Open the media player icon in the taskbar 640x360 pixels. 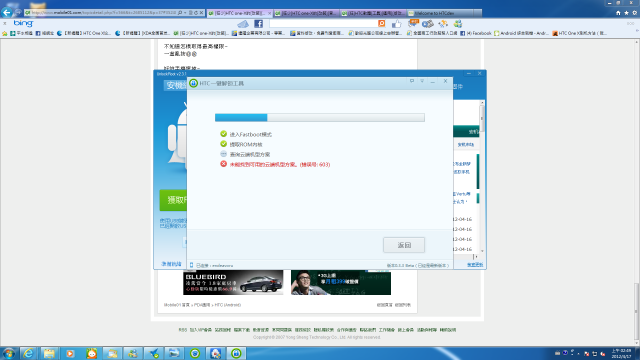70,353
